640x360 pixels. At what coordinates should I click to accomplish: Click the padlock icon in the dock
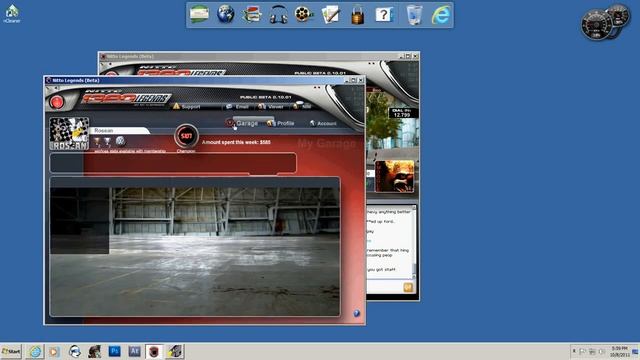point(357,16)
